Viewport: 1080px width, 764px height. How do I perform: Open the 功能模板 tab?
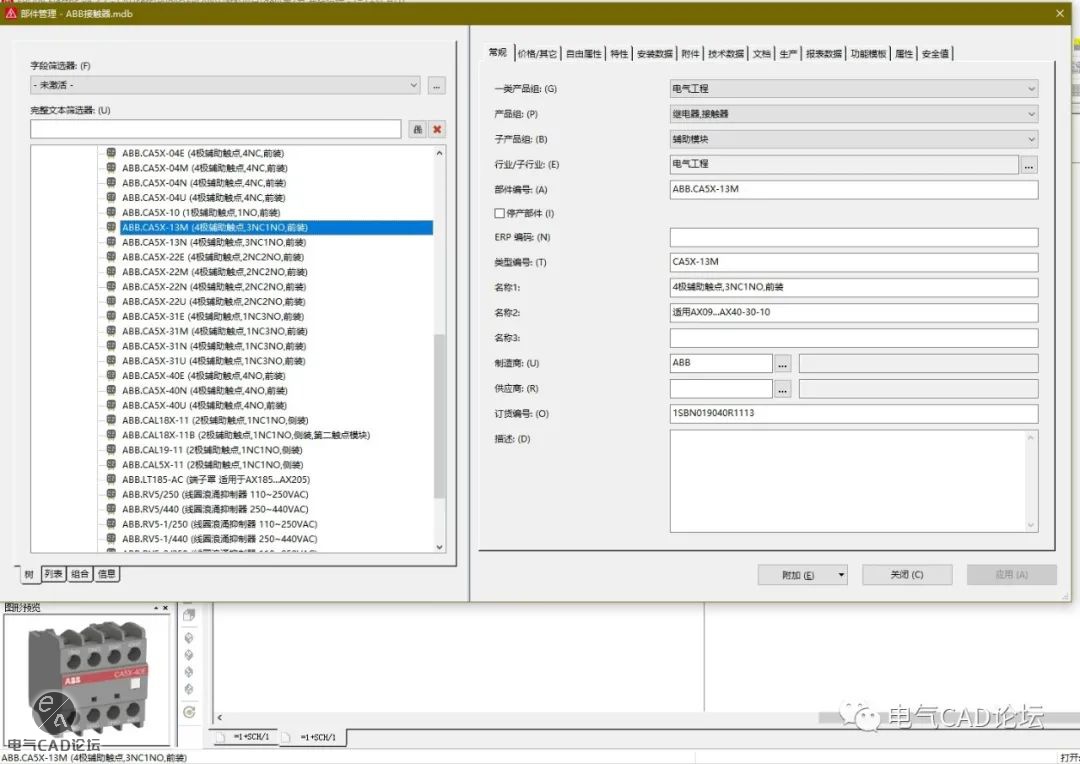[x=868, y=54]
